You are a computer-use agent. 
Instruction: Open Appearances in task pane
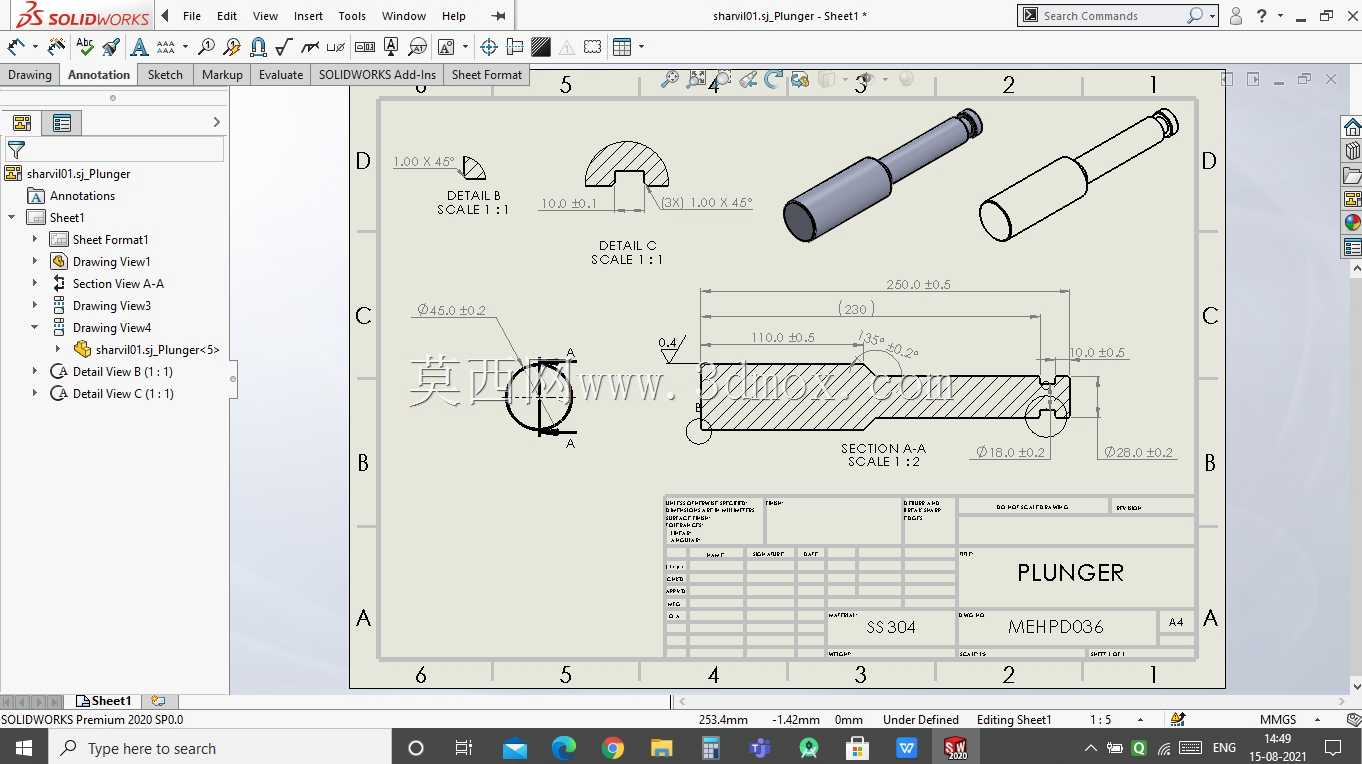[x=1352, y=223]
